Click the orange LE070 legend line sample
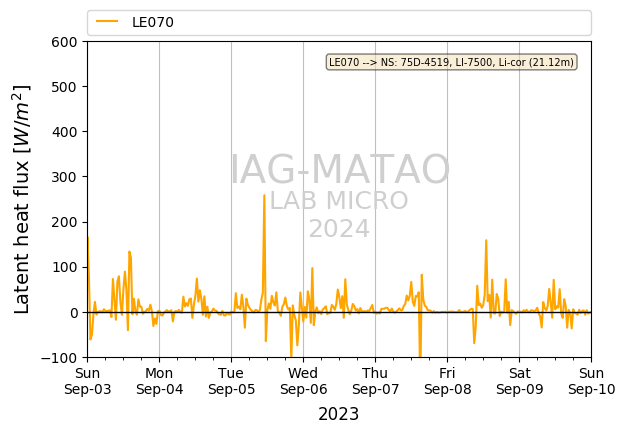The image size is (625, 434). coord(107,22)
